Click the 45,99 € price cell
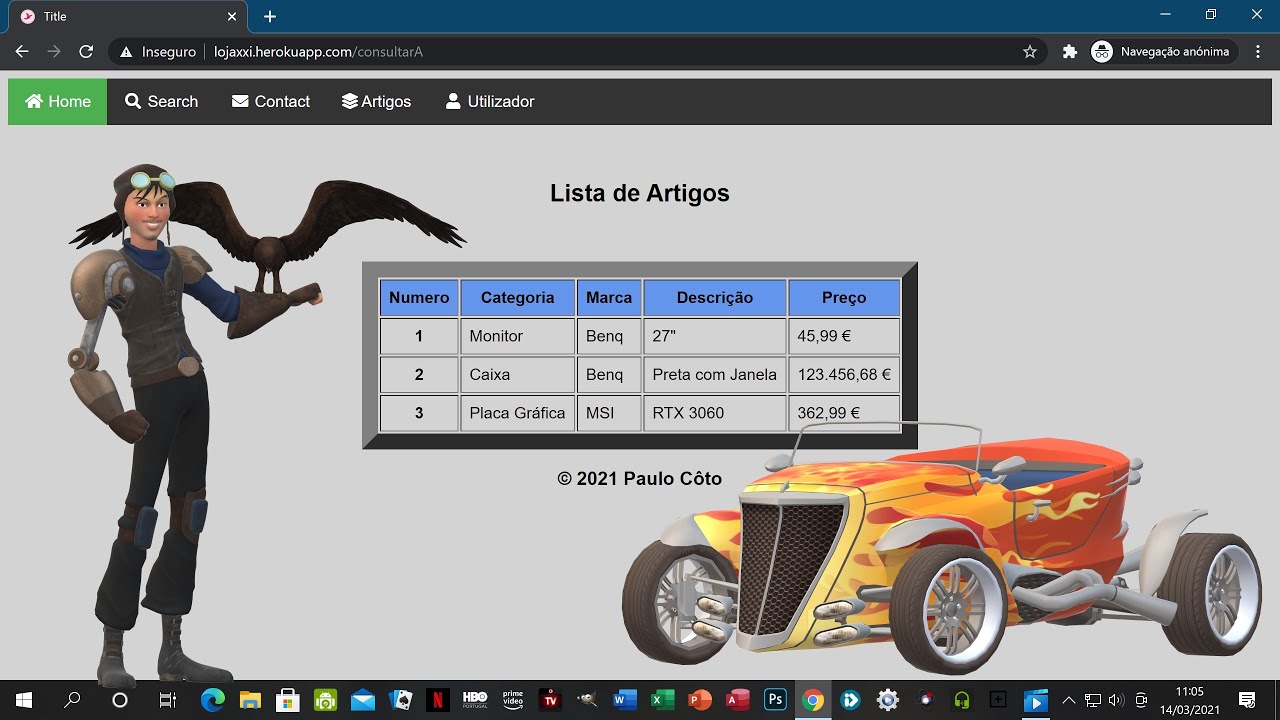 844,336
